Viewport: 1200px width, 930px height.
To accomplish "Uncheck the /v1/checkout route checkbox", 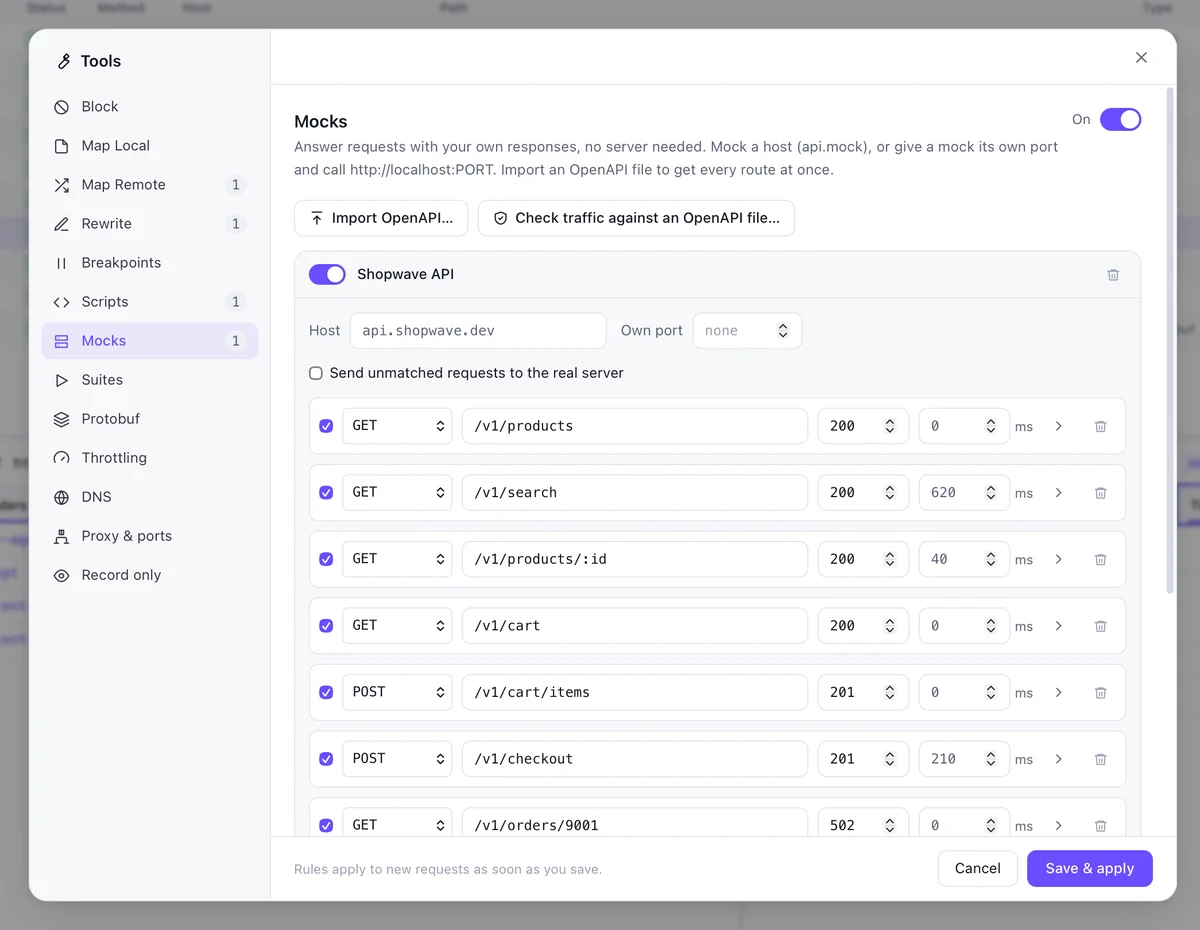I will 326,759.
